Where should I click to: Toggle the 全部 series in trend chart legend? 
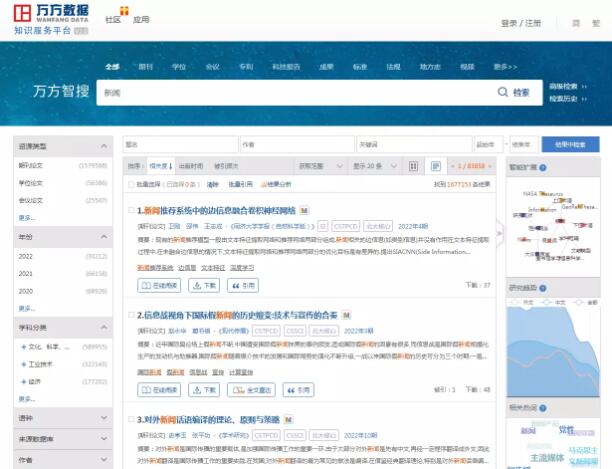click(586, 302)
